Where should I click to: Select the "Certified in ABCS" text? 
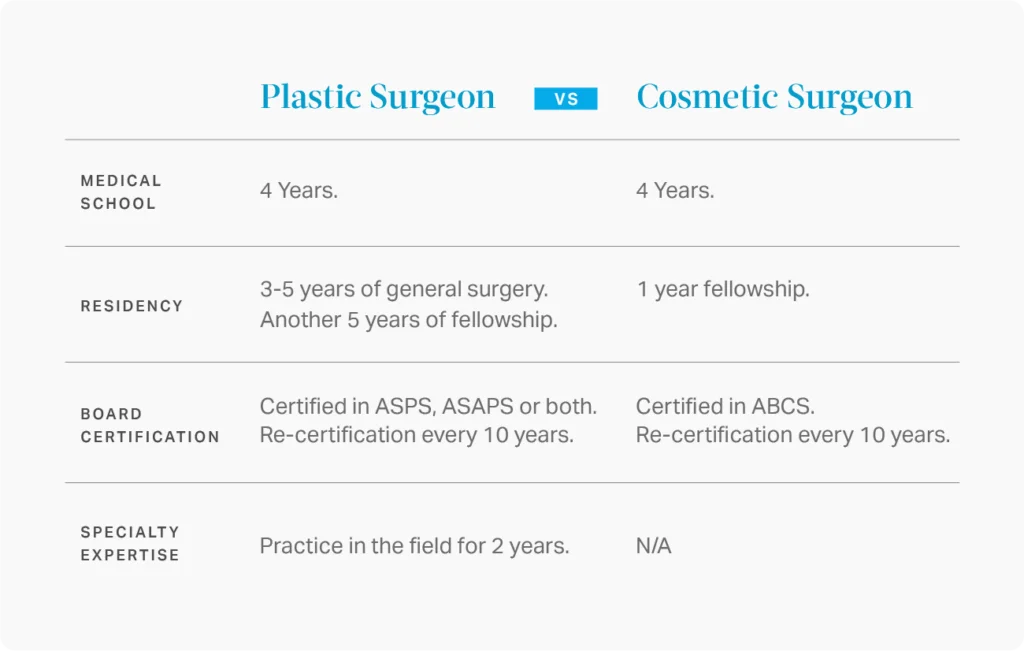pyautogui.click(x=712, y=407)
